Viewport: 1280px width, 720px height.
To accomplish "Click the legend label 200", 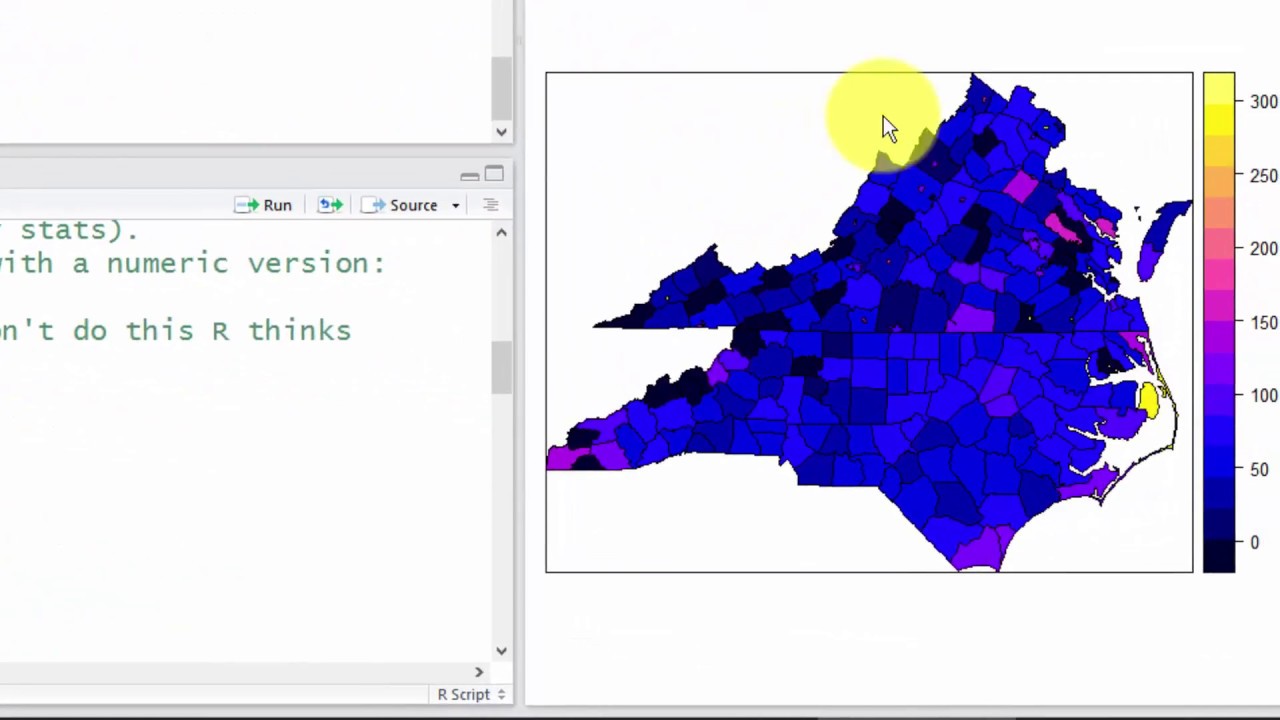I will click(x=1264, y=249).
